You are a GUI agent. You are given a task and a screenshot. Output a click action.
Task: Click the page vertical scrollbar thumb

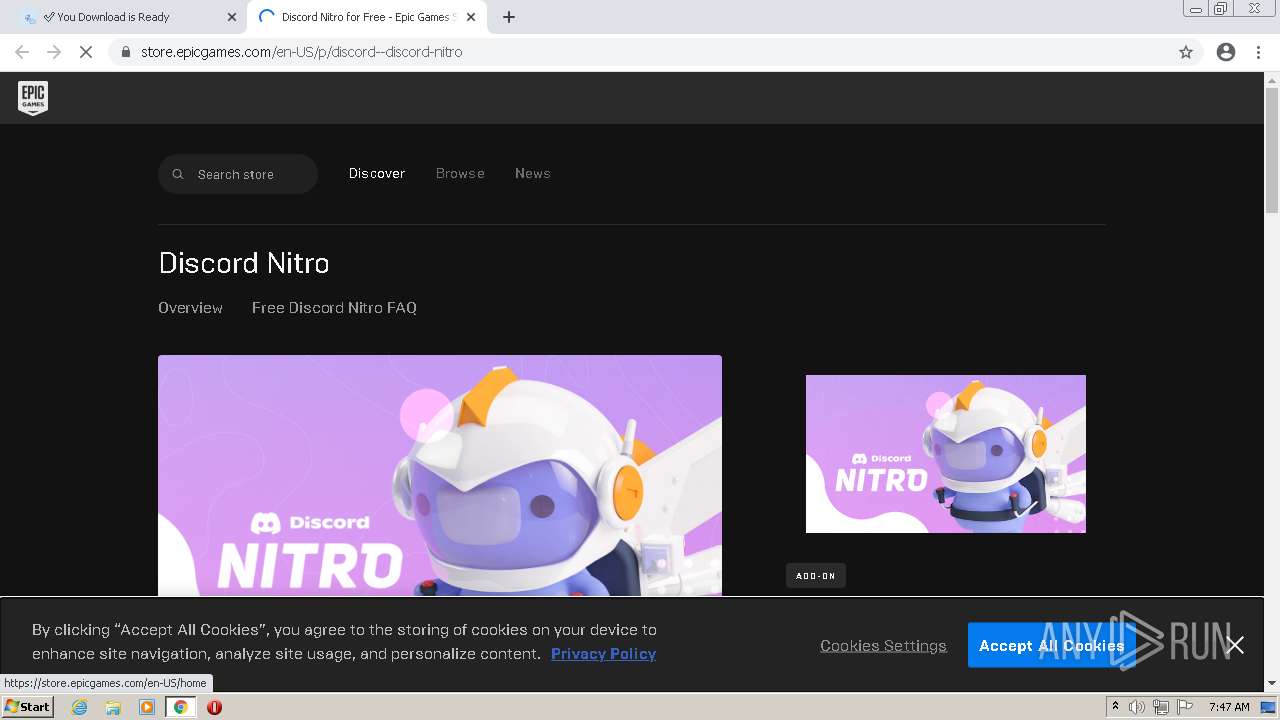click(x=1272, y=150)
